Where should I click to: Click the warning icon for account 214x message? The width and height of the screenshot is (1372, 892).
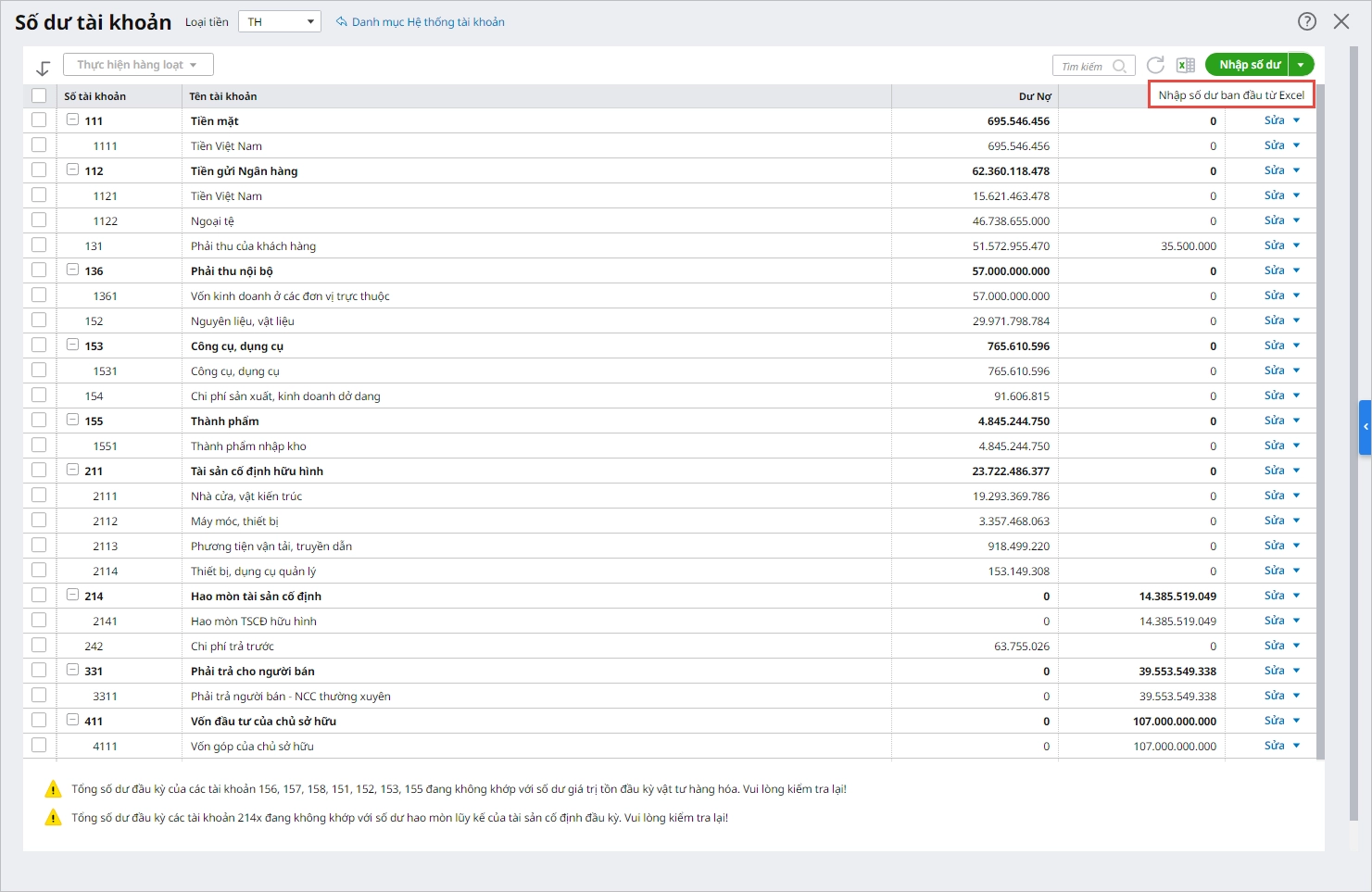pyautogui.click(x=53, y=818)
